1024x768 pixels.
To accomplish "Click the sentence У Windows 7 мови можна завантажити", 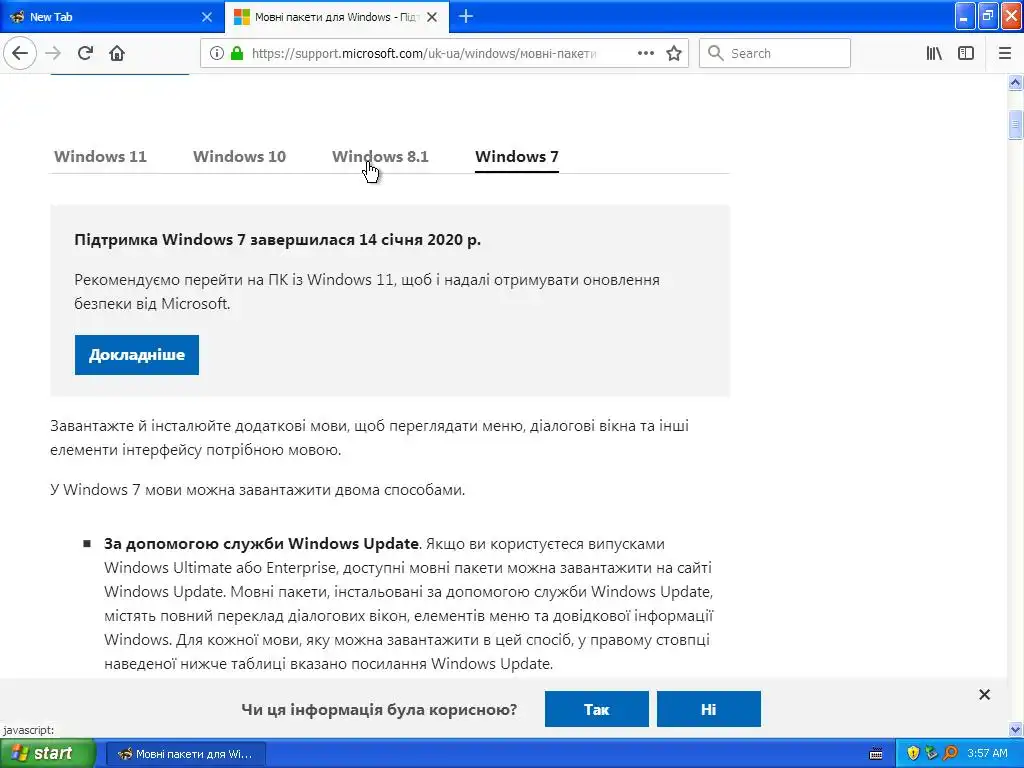I will tap(257, 490).
